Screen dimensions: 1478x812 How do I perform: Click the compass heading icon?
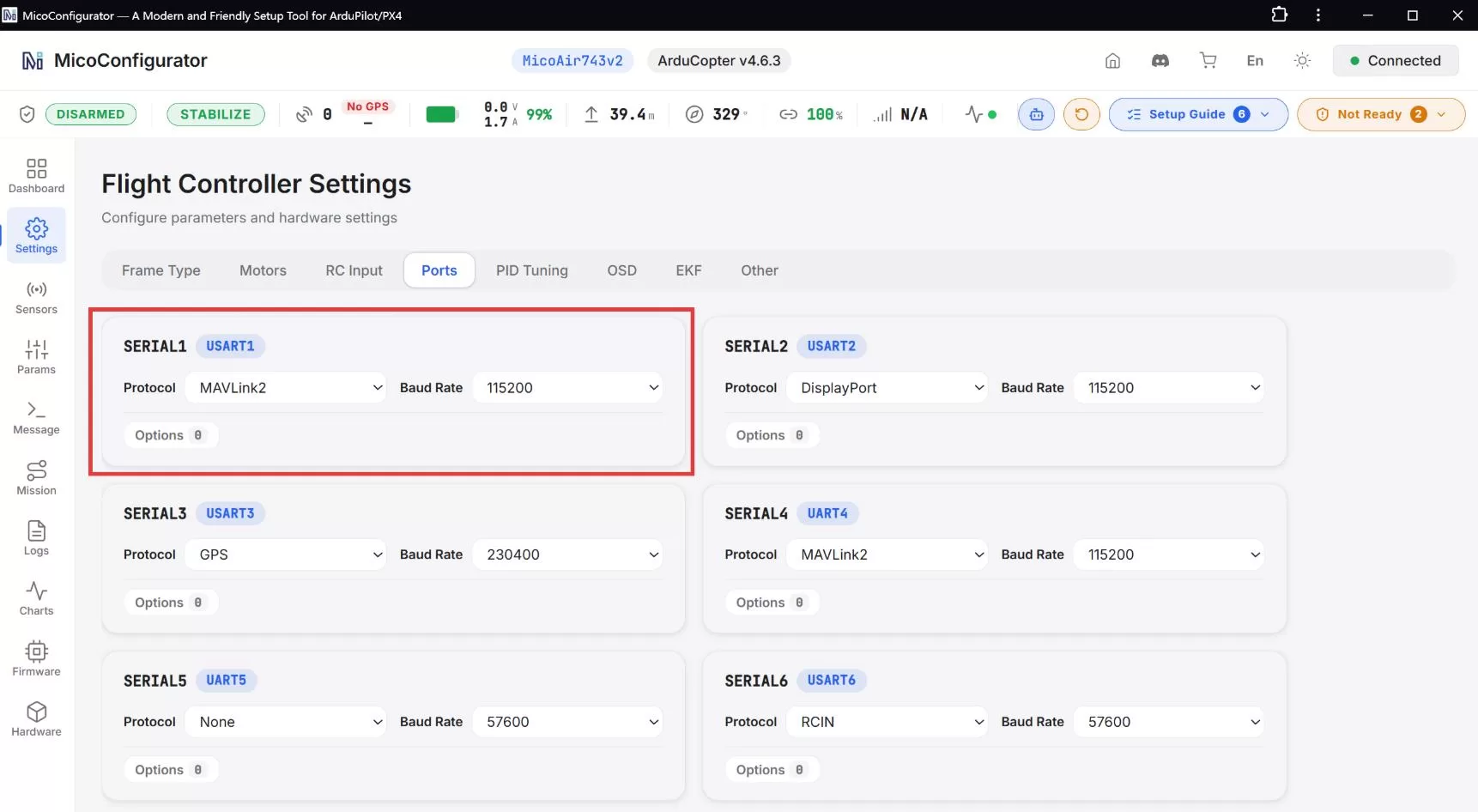pyautogui.click(x=694, y=114)
